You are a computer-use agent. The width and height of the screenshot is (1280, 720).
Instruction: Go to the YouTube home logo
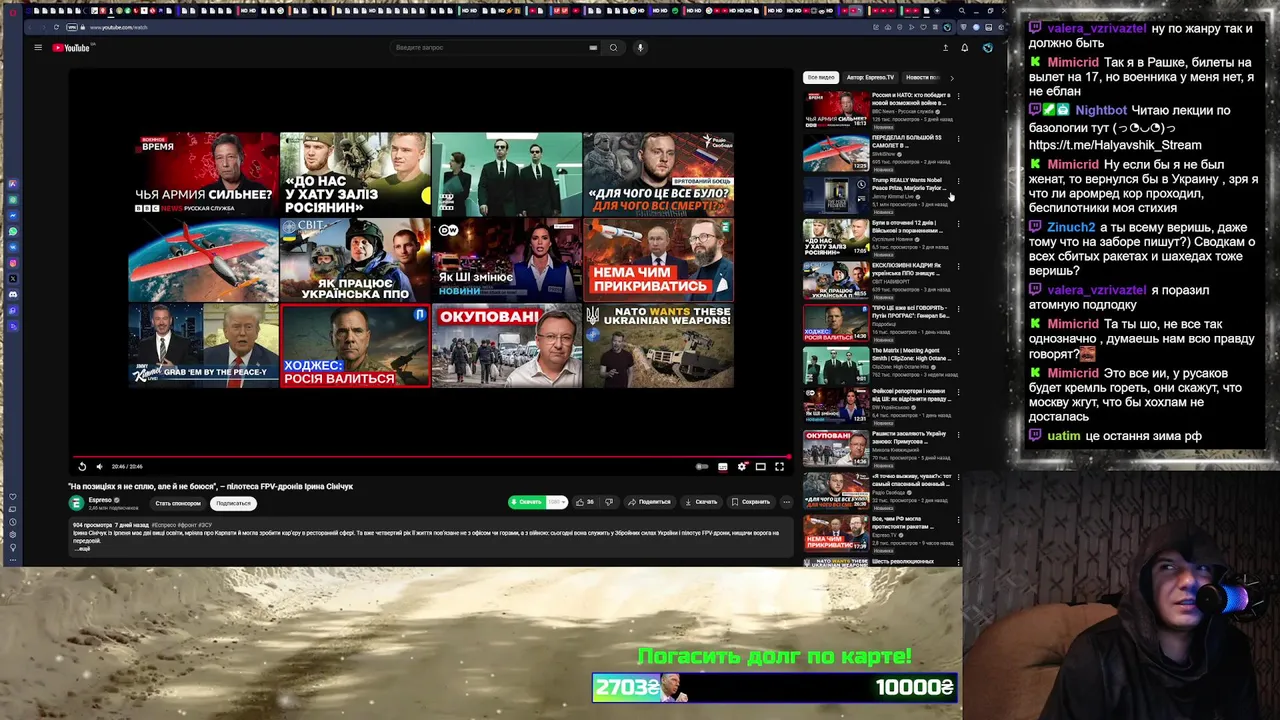coord(71,47)
